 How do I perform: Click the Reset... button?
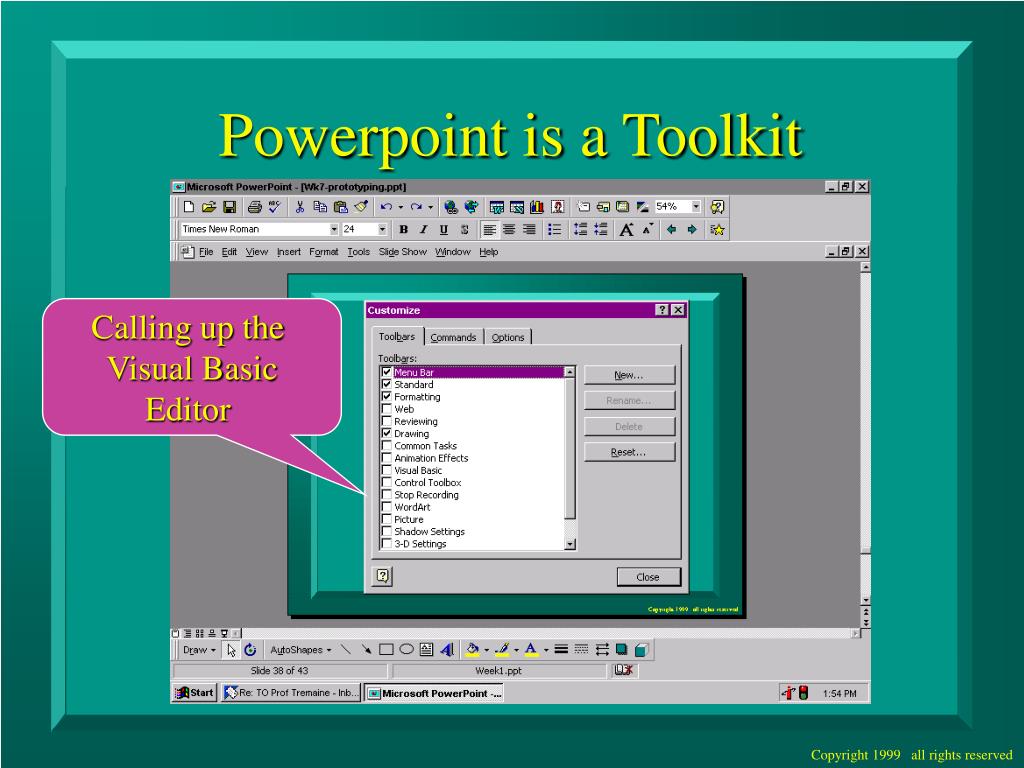click(629, 452)
